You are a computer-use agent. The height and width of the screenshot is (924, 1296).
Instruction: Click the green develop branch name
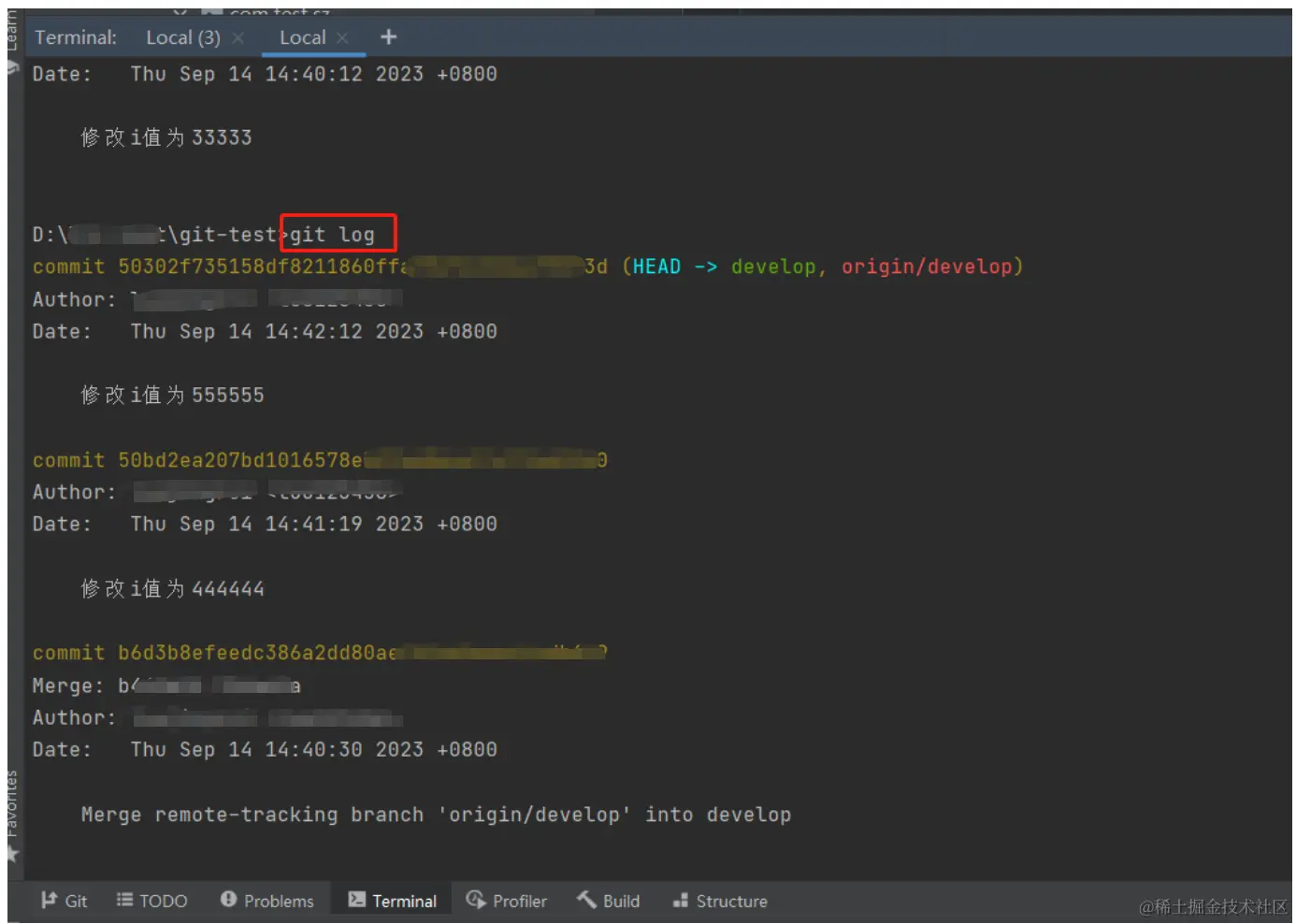[x=773, y=267]
